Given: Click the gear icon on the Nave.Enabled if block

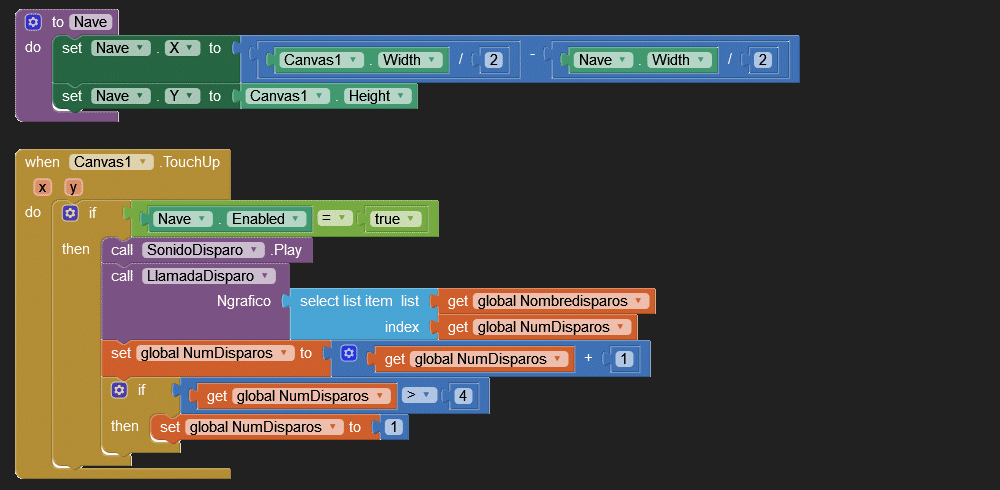Looking at the screenshot, I should point(70,213).
